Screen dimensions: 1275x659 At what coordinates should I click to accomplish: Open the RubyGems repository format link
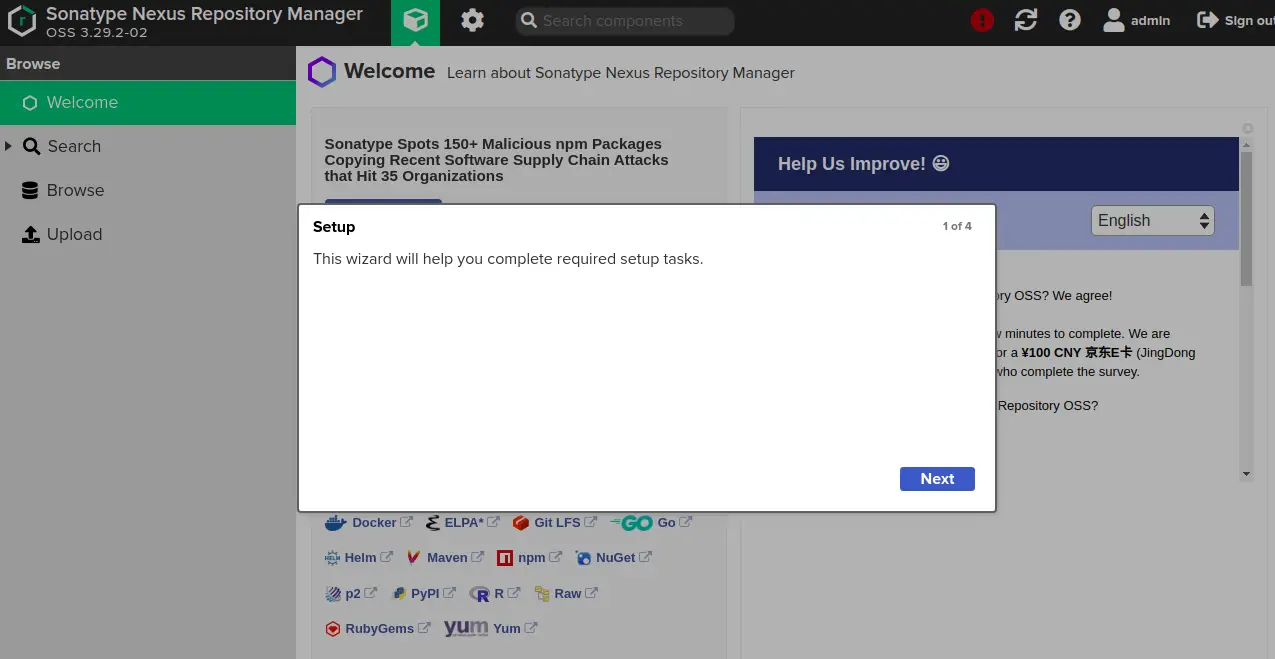[x=379, y=628]
